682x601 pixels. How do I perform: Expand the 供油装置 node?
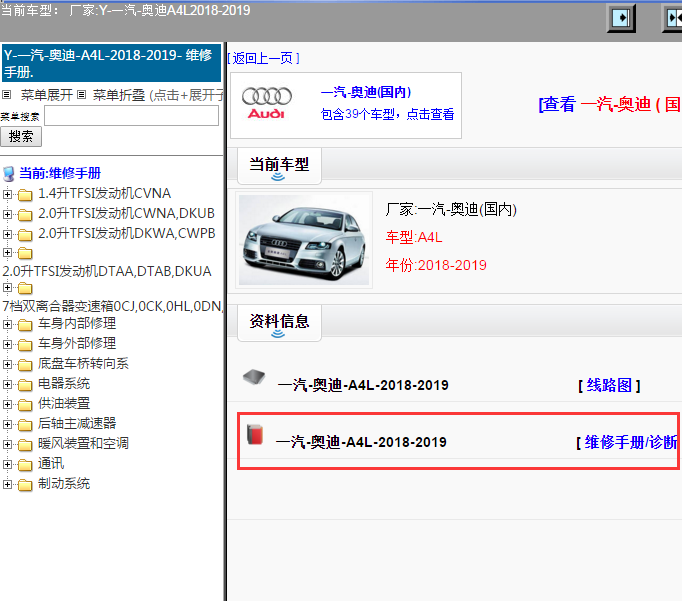pos(7,404)
